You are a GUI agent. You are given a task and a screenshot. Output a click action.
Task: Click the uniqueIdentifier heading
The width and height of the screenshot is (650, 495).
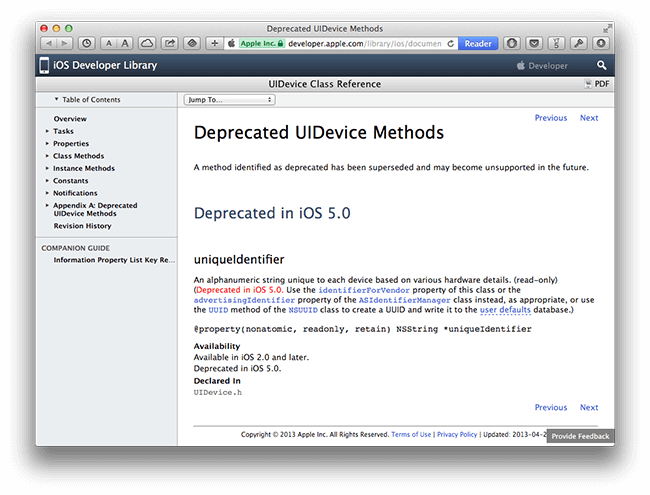239,260
